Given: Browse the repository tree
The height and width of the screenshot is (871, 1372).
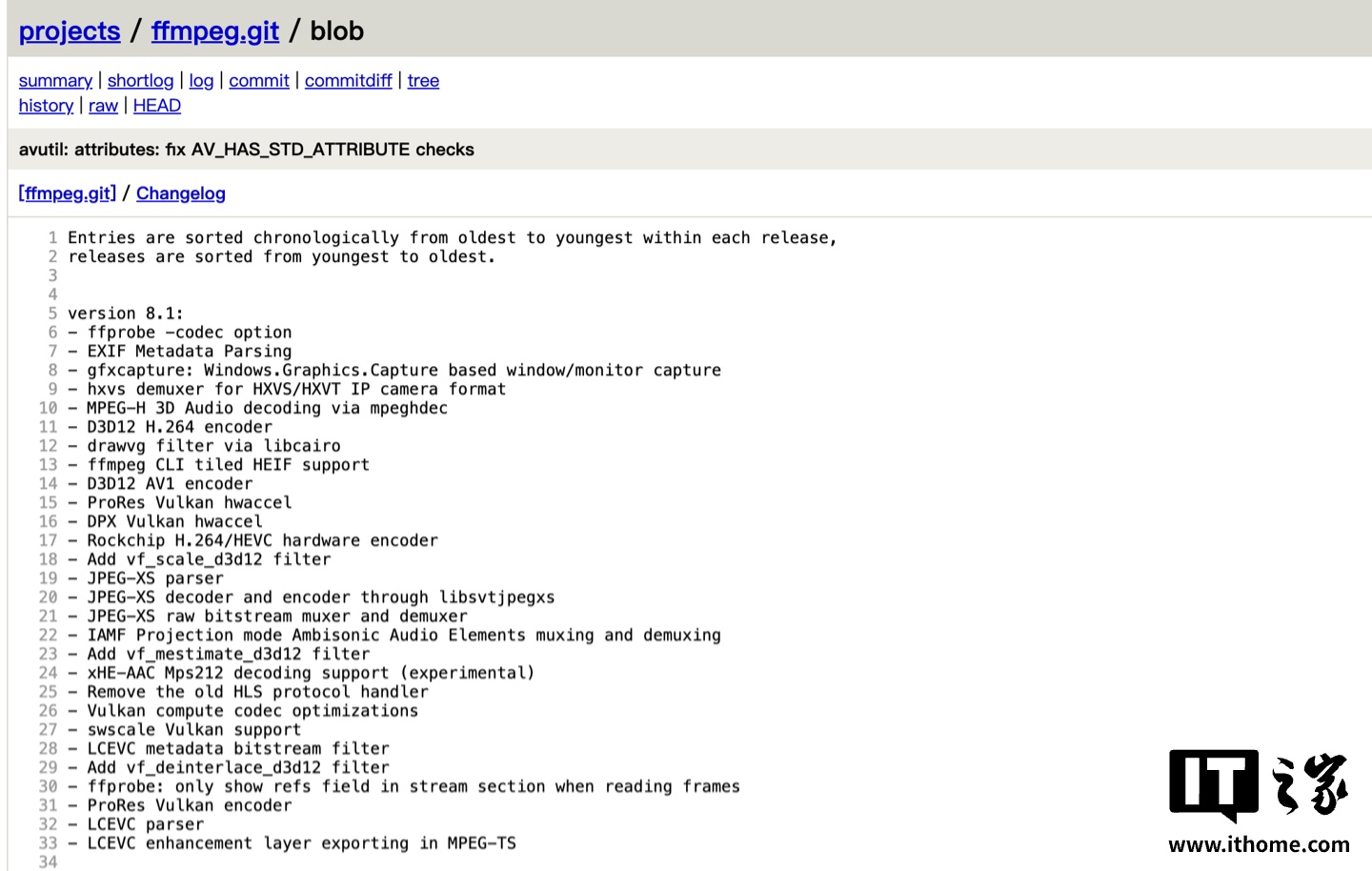Looking at the screenshot, I should tap(423, 81).
